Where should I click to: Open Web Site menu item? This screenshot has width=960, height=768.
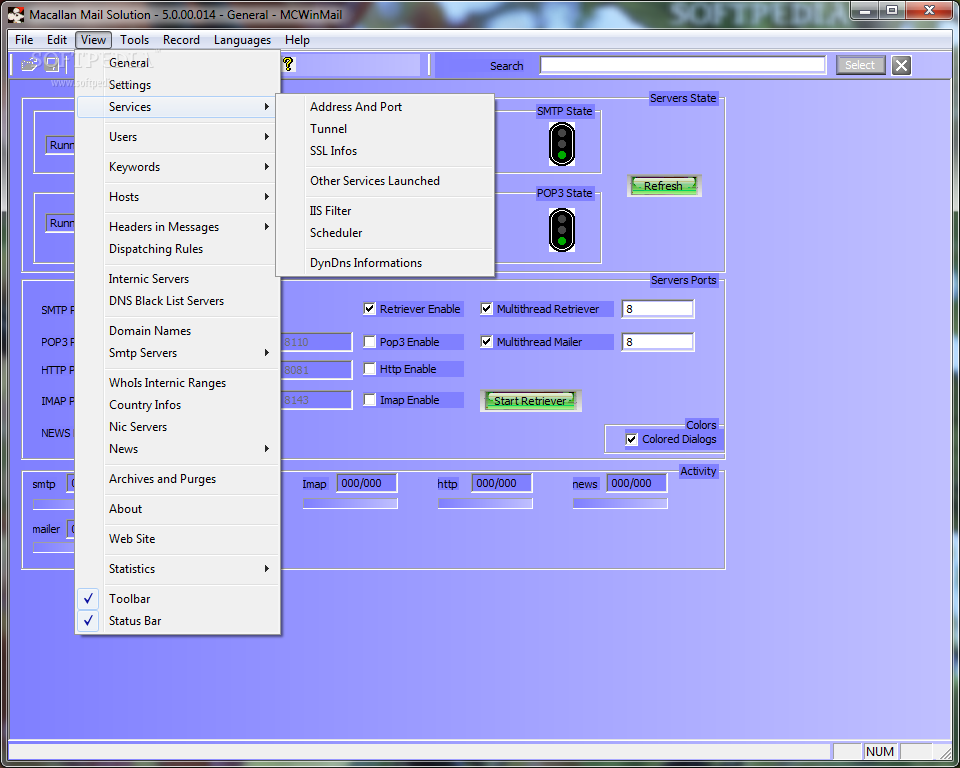[x=178, y=539]
